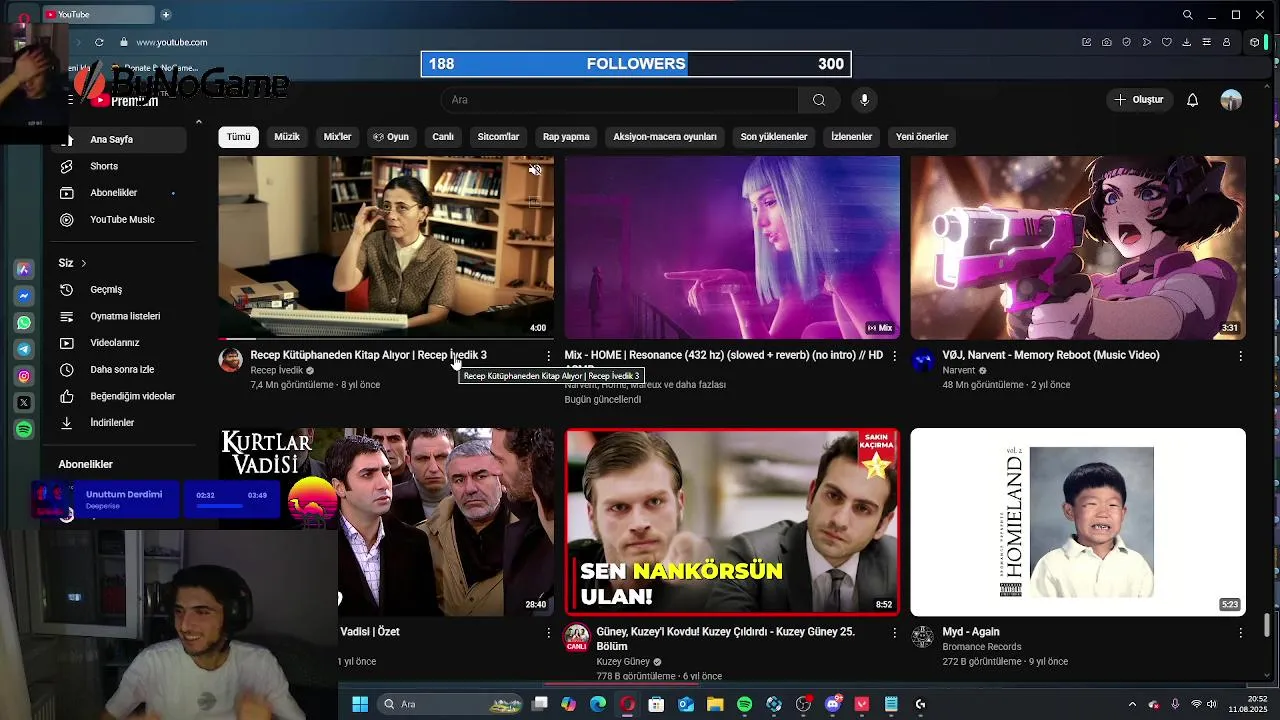Viewport: 1280px width, 720px height.
Task: Open Opera downloads icon
Action: [1186, 42]
